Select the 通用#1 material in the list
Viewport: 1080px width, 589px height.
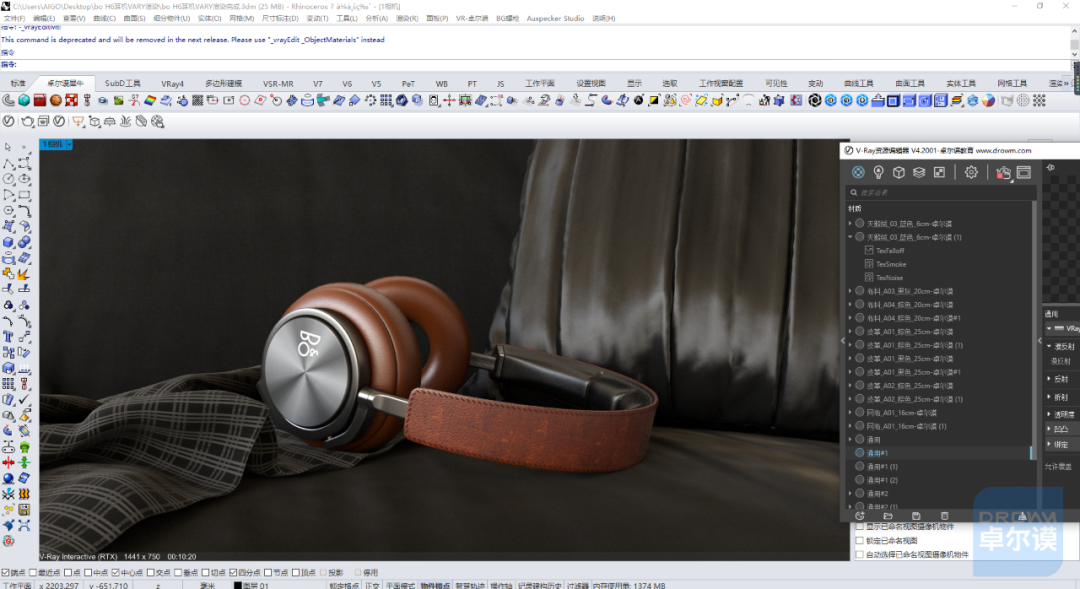[x=941, y=453]
